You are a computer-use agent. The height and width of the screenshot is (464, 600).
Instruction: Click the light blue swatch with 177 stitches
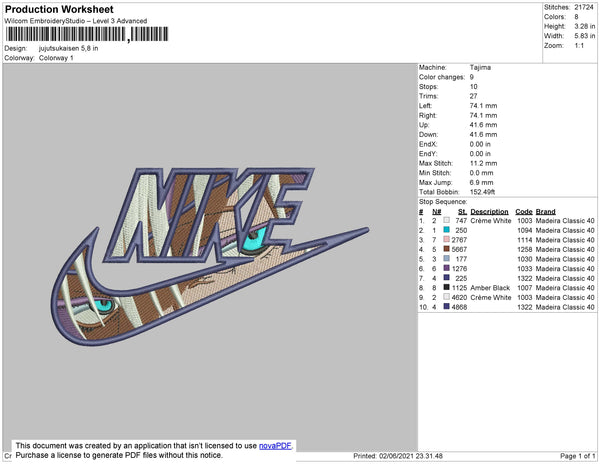[x=447, y=259]
